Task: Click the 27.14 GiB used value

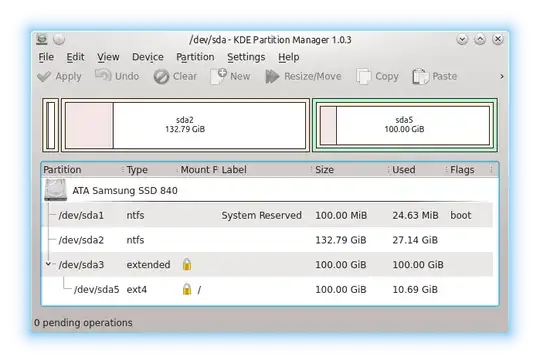Action: pyautogui.click(x=415, y=240)
